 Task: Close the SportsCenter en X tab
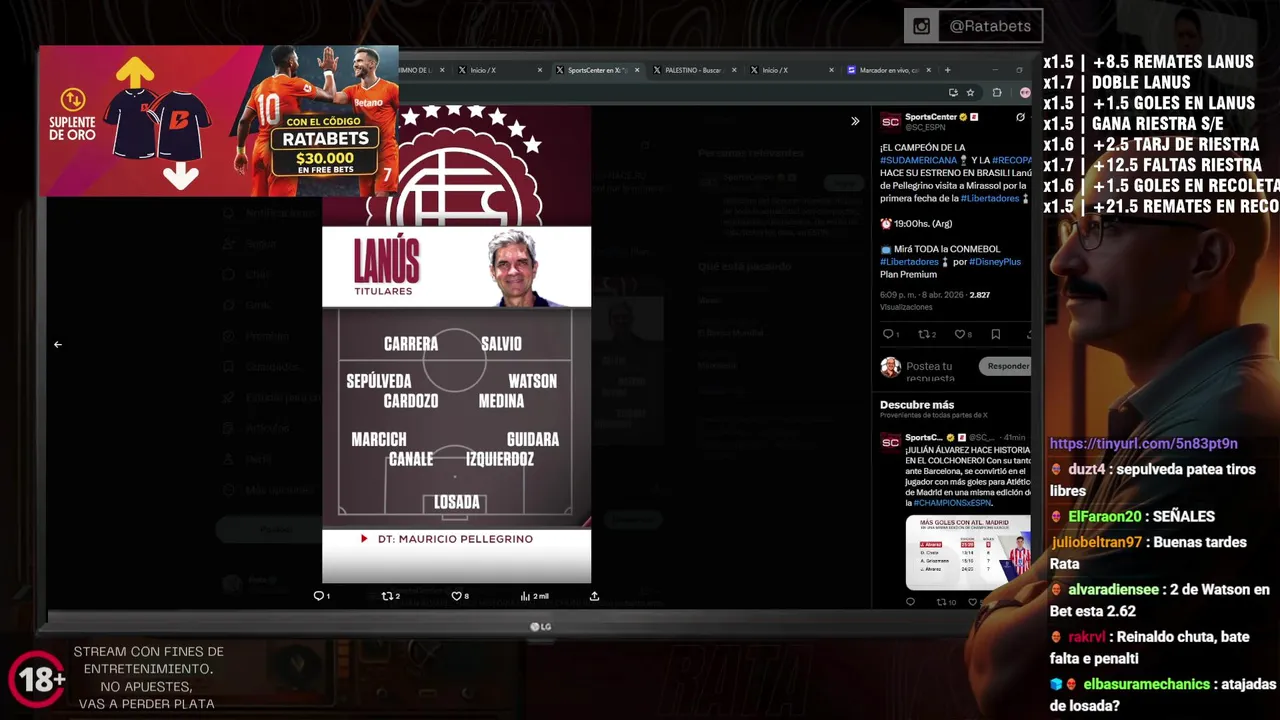point(637,70)
